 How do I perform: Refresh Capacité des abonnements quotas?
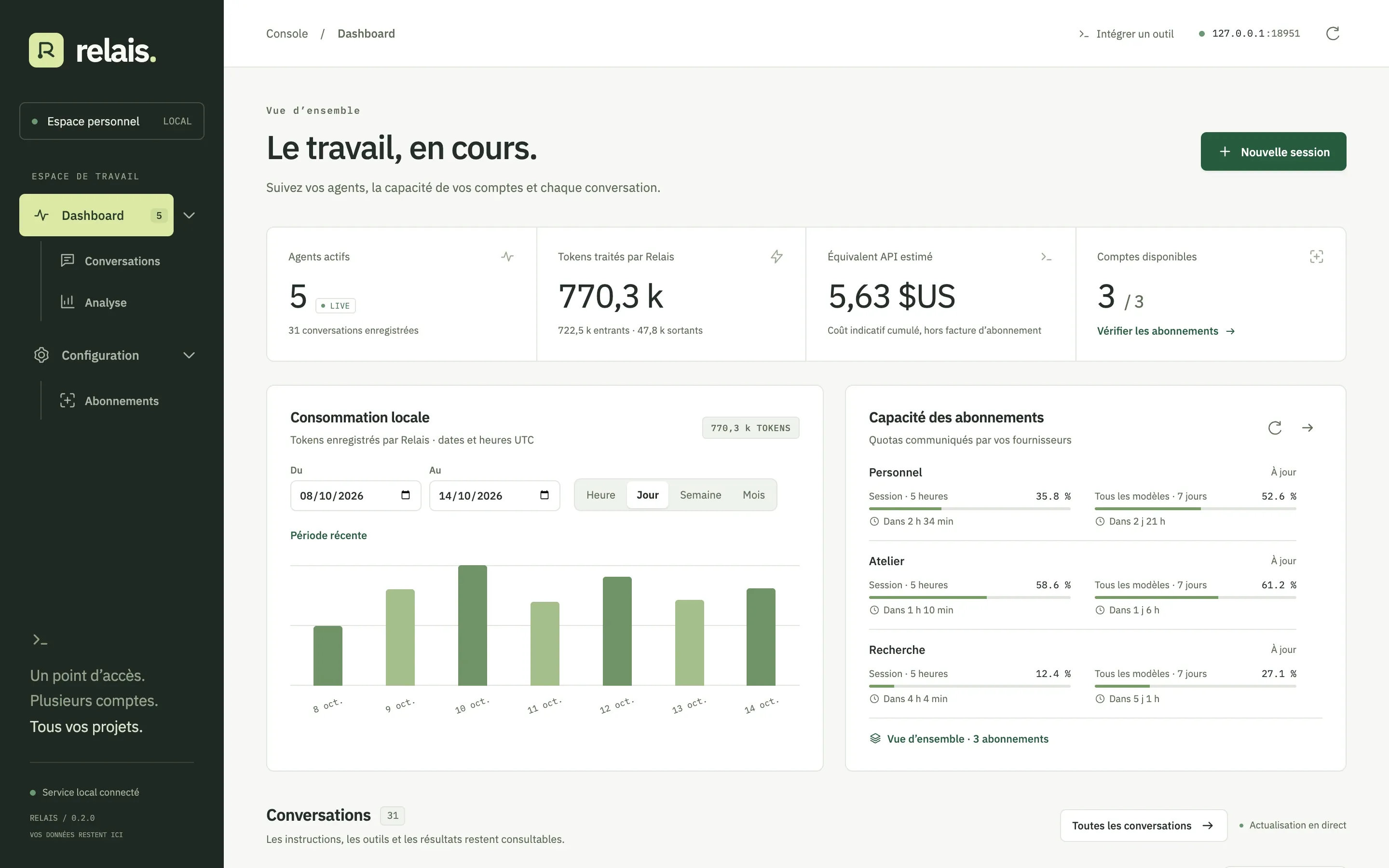pyautogui.click(x=1274, y=428)
